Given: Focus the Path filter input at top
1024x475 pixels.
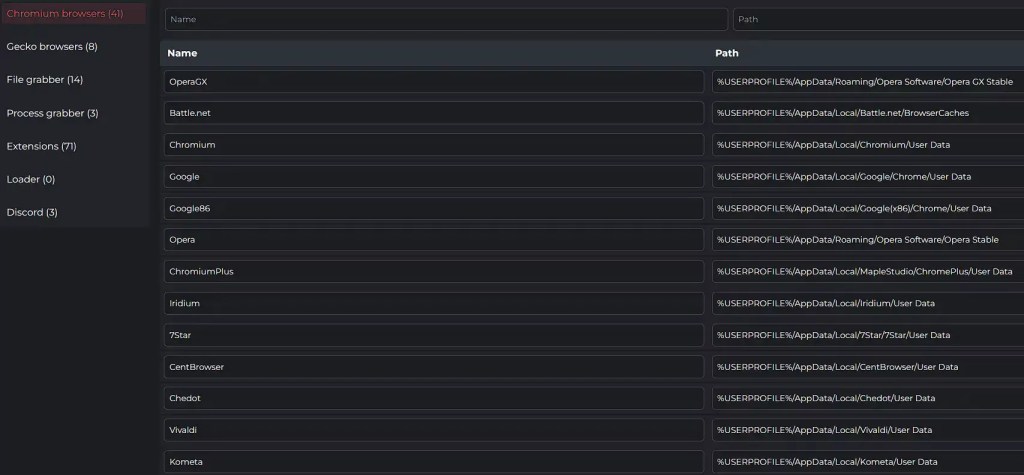Looking at the screenshot, I should coord(878,19).
